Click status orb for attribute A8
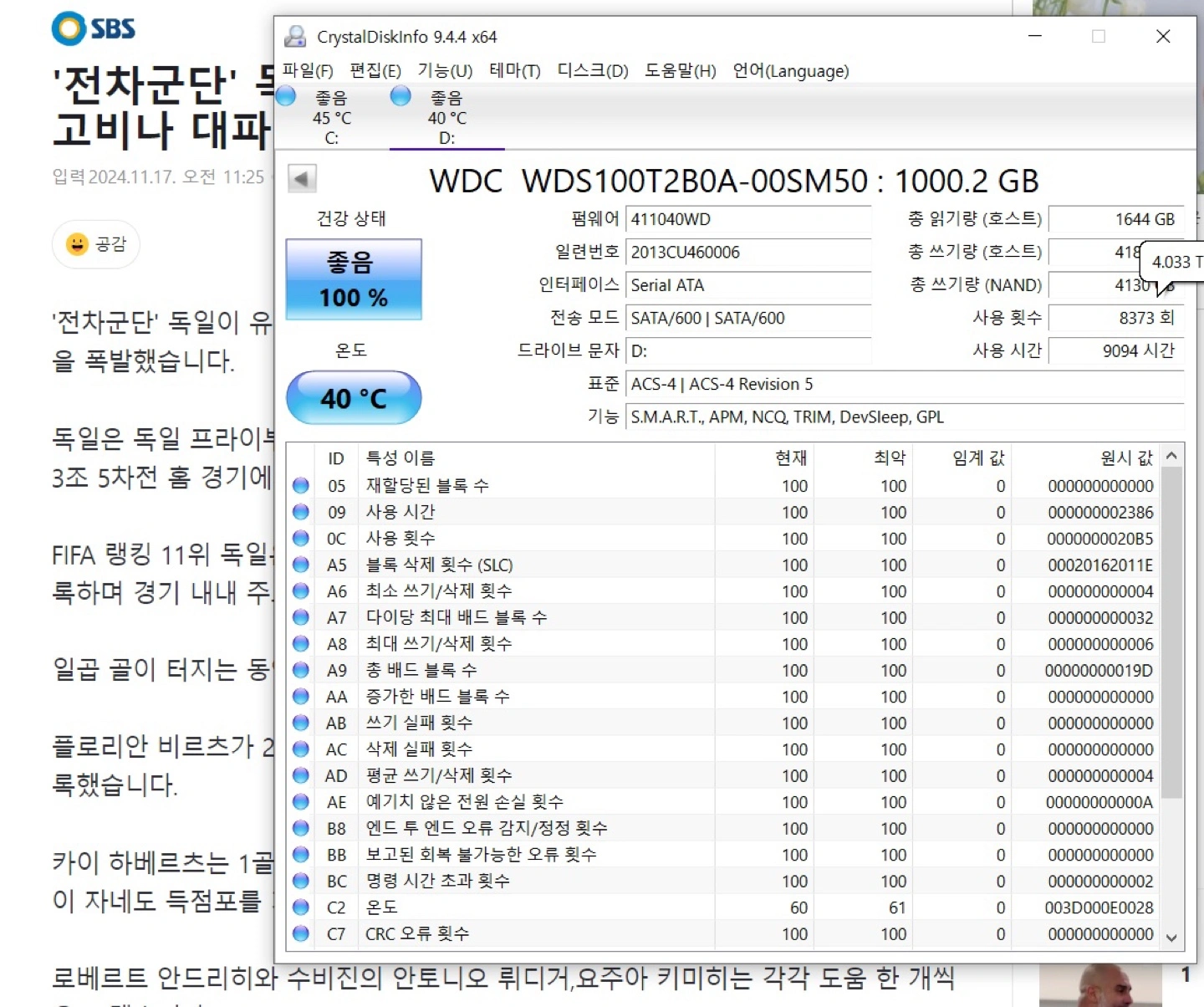 point(301,643)
